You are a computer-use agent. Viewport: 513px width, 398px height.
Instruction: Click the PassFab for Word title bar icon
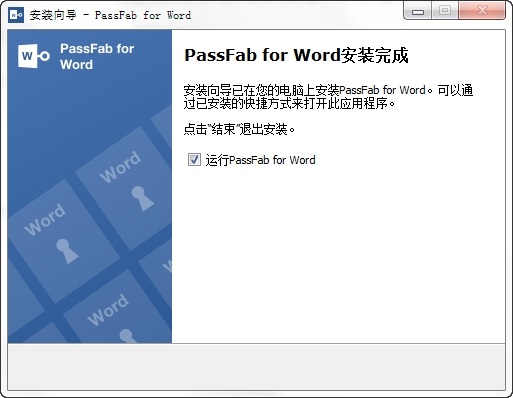click(x=16, y=15)
